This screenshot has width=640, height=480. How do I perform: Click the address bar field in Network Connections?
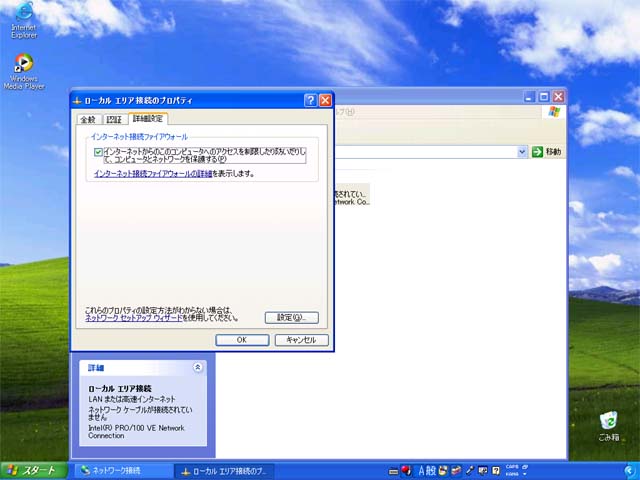click(x=424, y=152)
